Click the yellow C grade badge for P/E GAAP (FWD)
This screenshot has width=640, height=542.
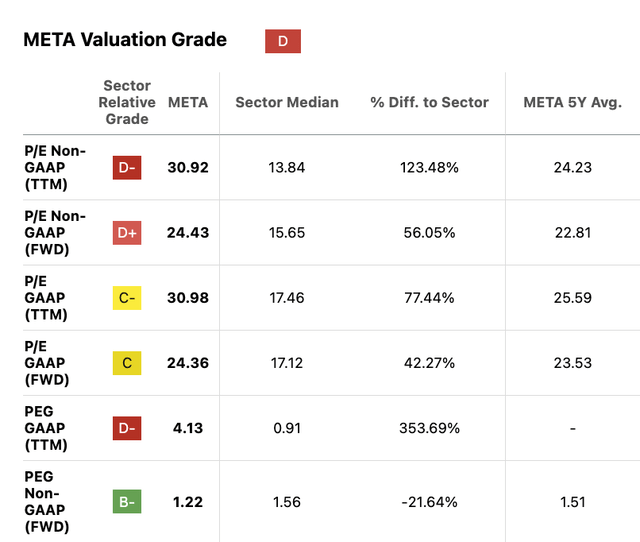click(x=127, y=363)
